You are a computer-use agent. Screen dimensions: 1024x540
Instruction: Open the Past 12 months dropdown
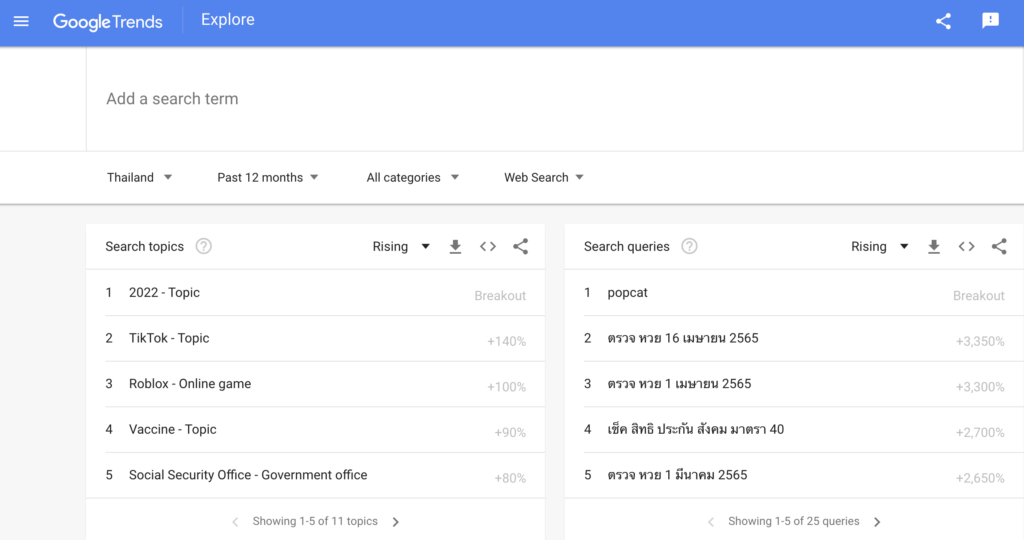[268, 178]
